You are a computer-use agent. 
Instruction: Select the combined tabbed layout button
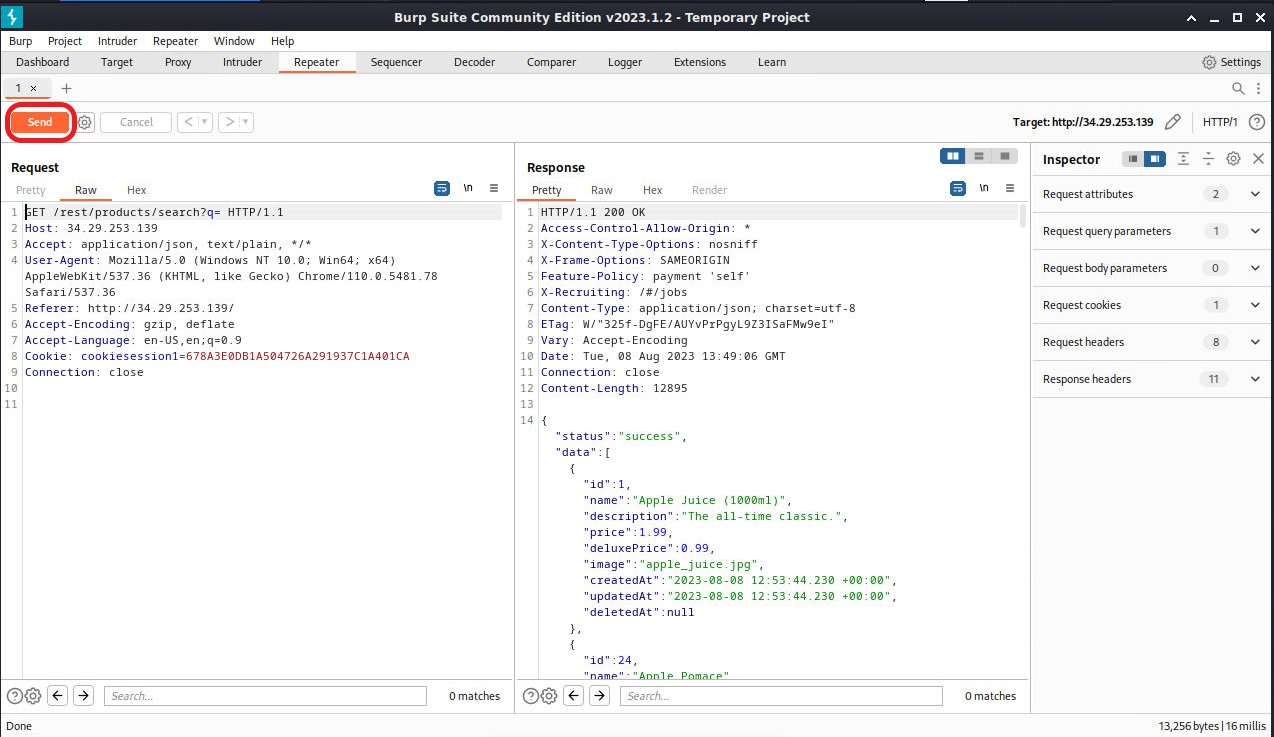tap(1005, 156)
